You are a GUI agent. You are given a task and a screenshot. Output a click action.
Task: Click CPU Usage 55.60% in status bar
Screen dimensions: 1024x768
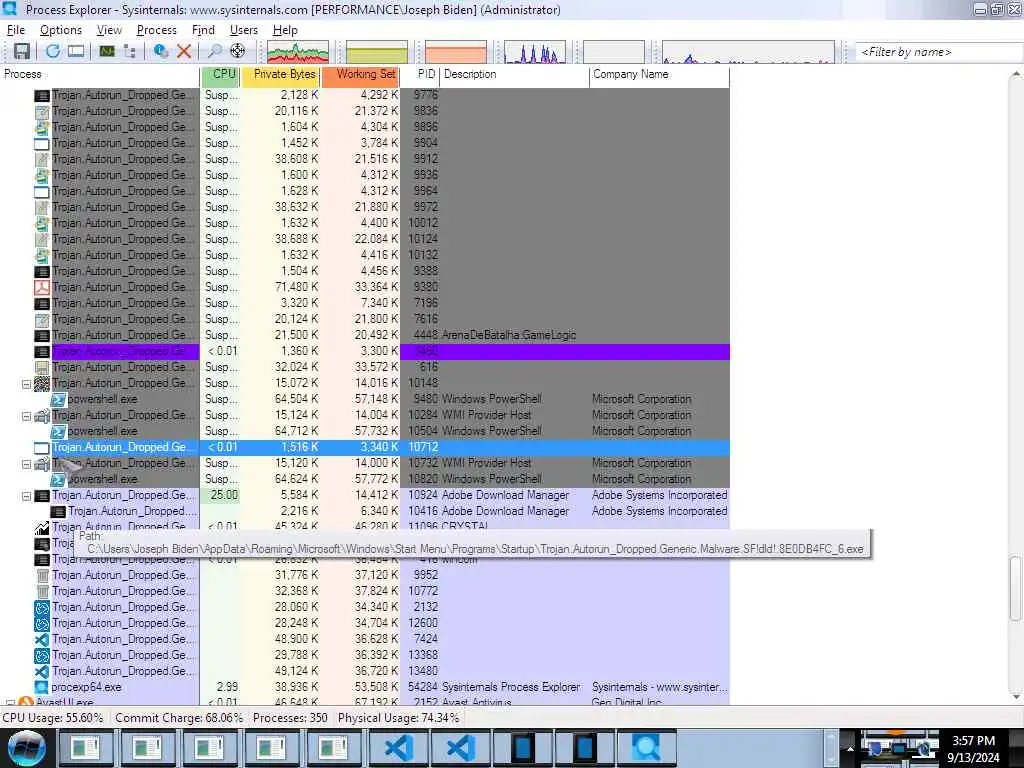coord(53,718)
